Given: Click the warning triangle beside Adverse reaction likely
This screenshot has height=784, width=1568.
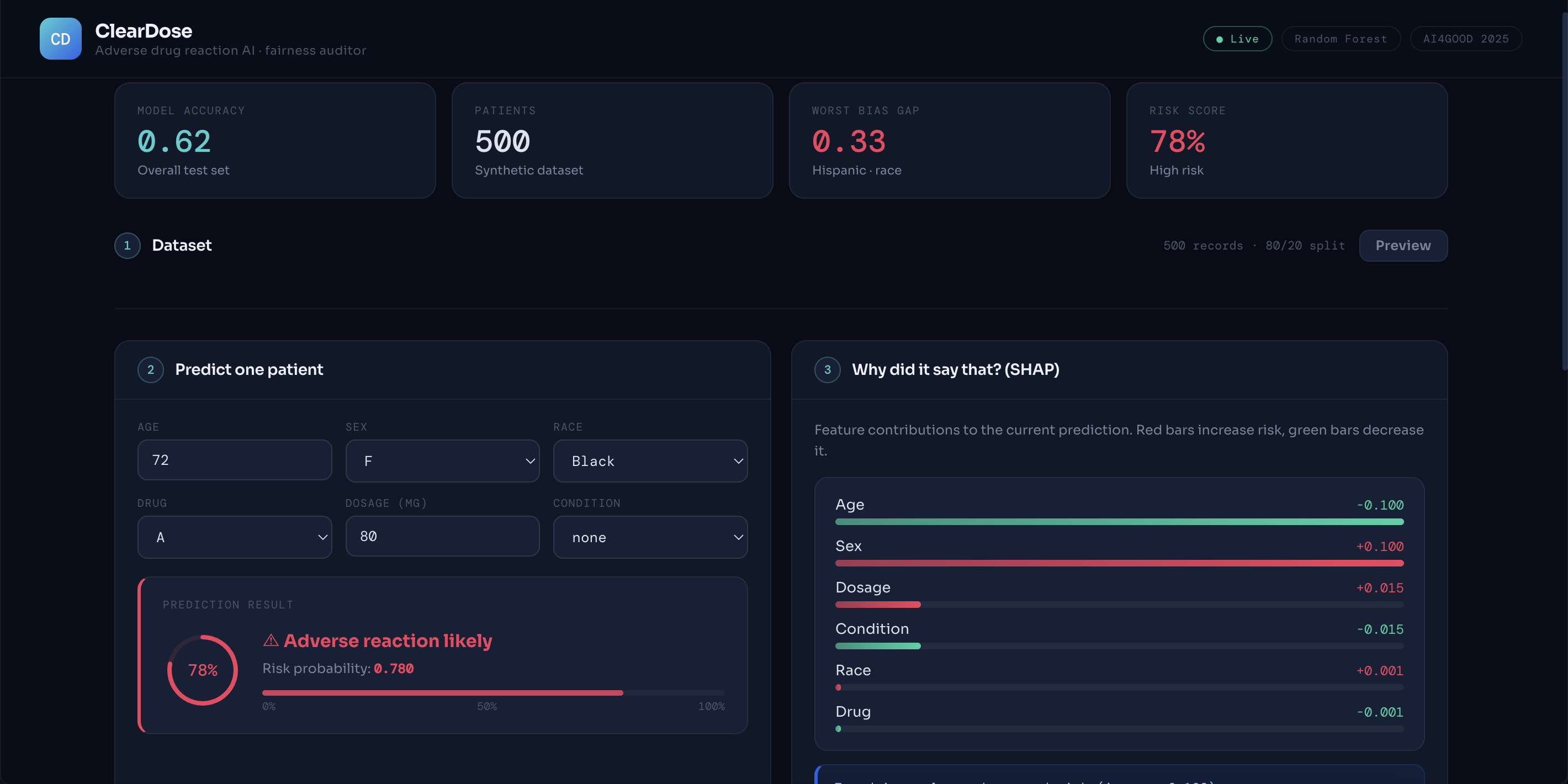Looking at the screenshot, I should pos(271,640).
